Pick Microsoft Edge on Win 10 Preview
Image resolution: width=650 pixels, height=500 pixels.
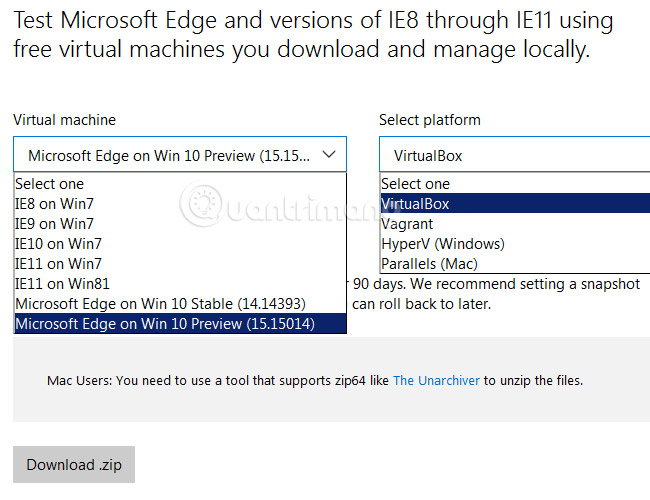[166, 323]
